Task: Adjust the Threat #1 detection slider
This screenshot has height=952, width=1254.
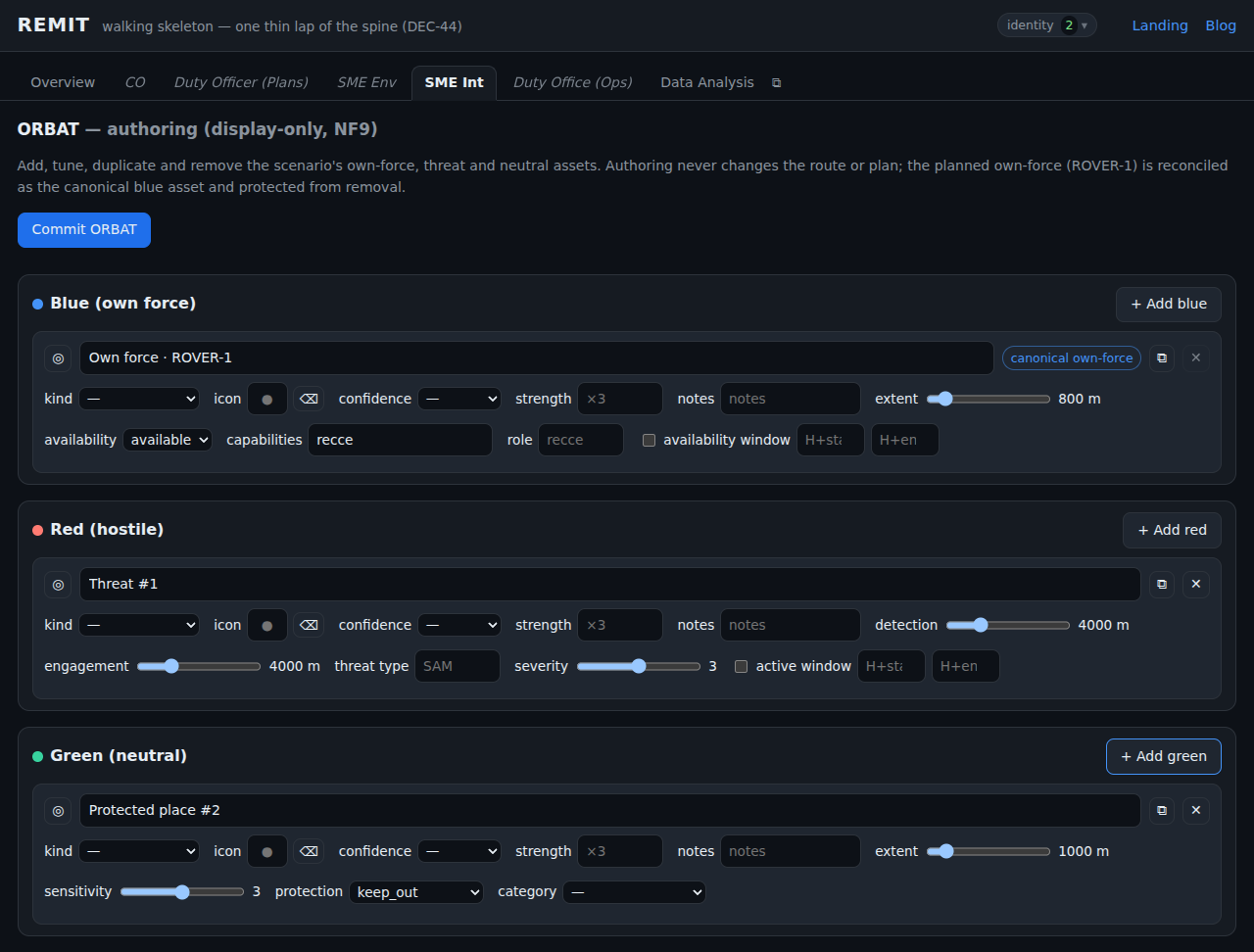Action: click(x=1008, y=626)
